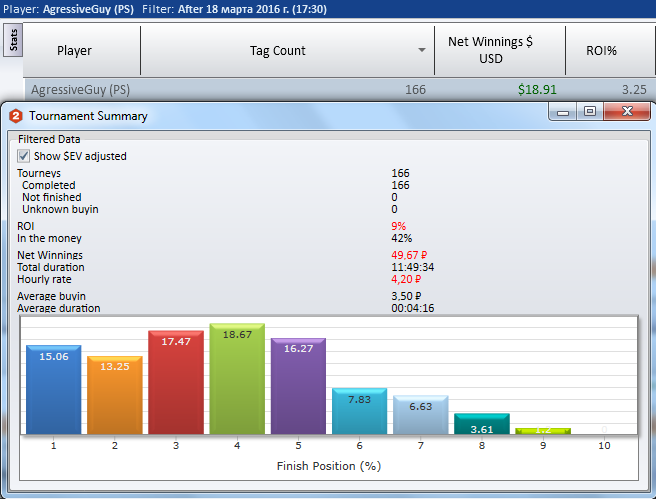Maximize the Tournament Summary window
Screen dimensions: 656x499
pyautogui.click(x=590, y=111)
